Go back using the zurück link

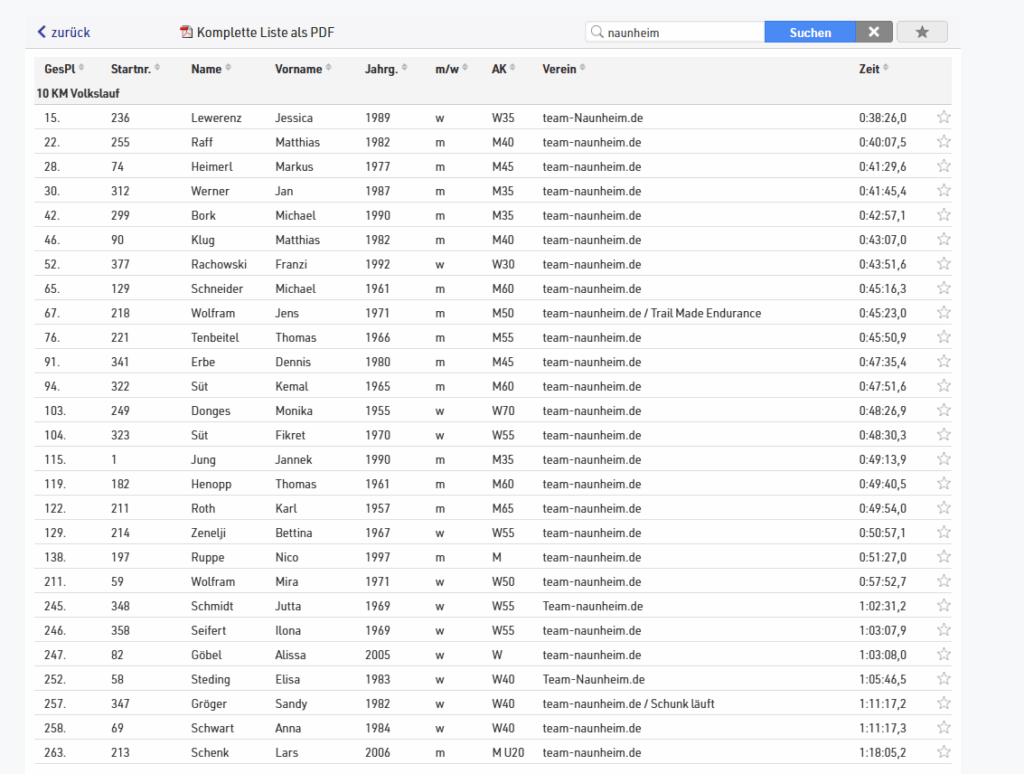pyautogui.click(x=64, y=32)
